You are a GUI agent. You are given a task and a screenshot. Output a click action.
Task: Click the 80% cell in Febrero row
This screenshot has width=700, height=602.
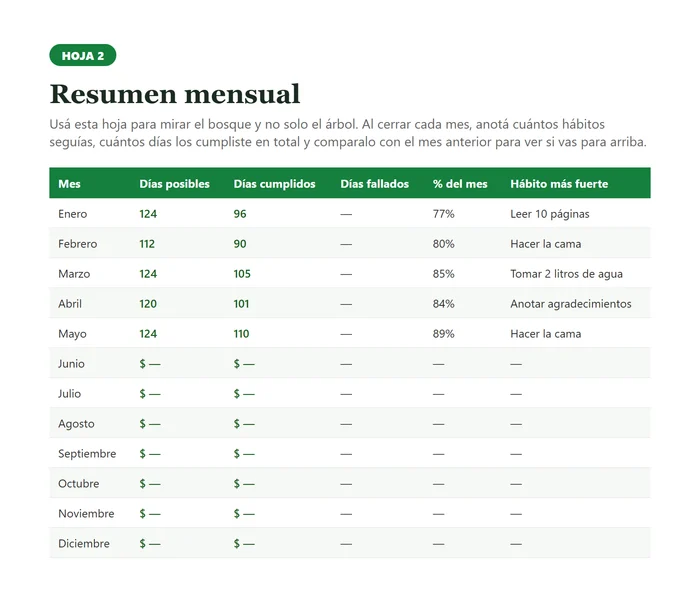(x=443, y=243)
